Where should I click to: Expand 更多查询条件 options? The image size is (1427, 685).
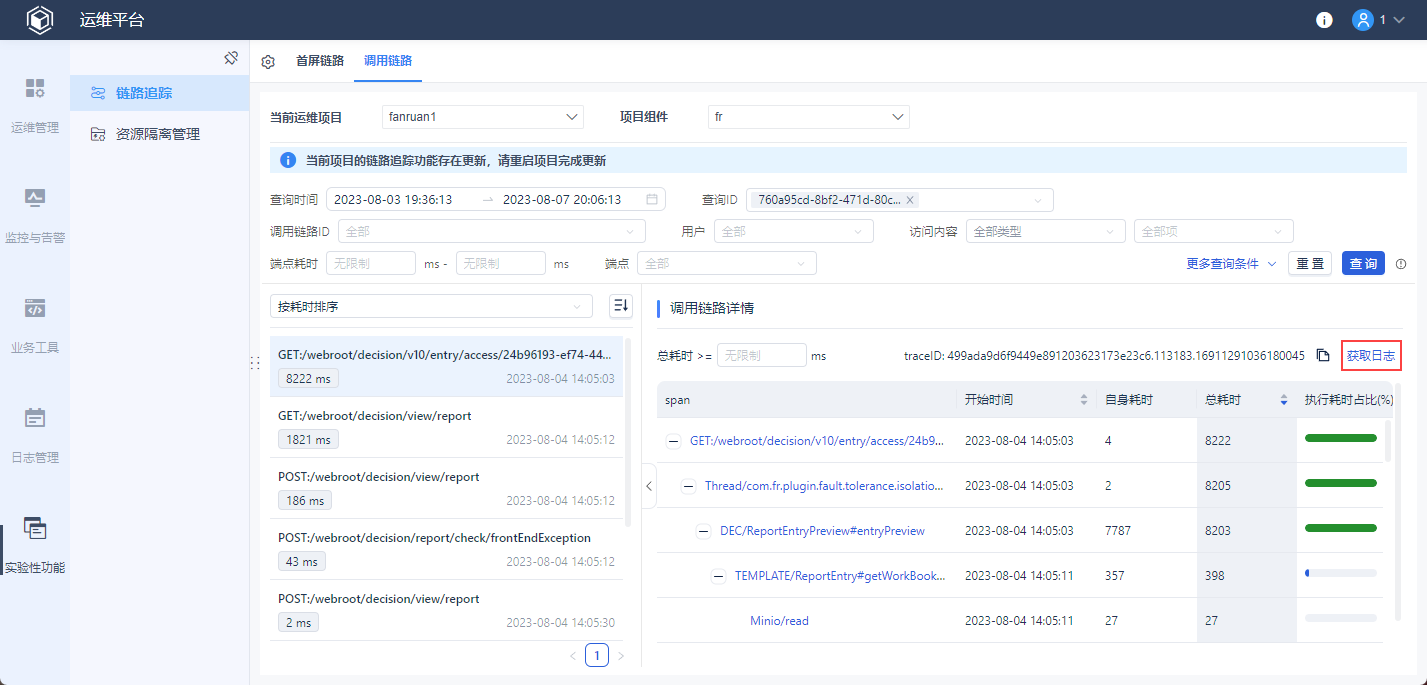1230,264
